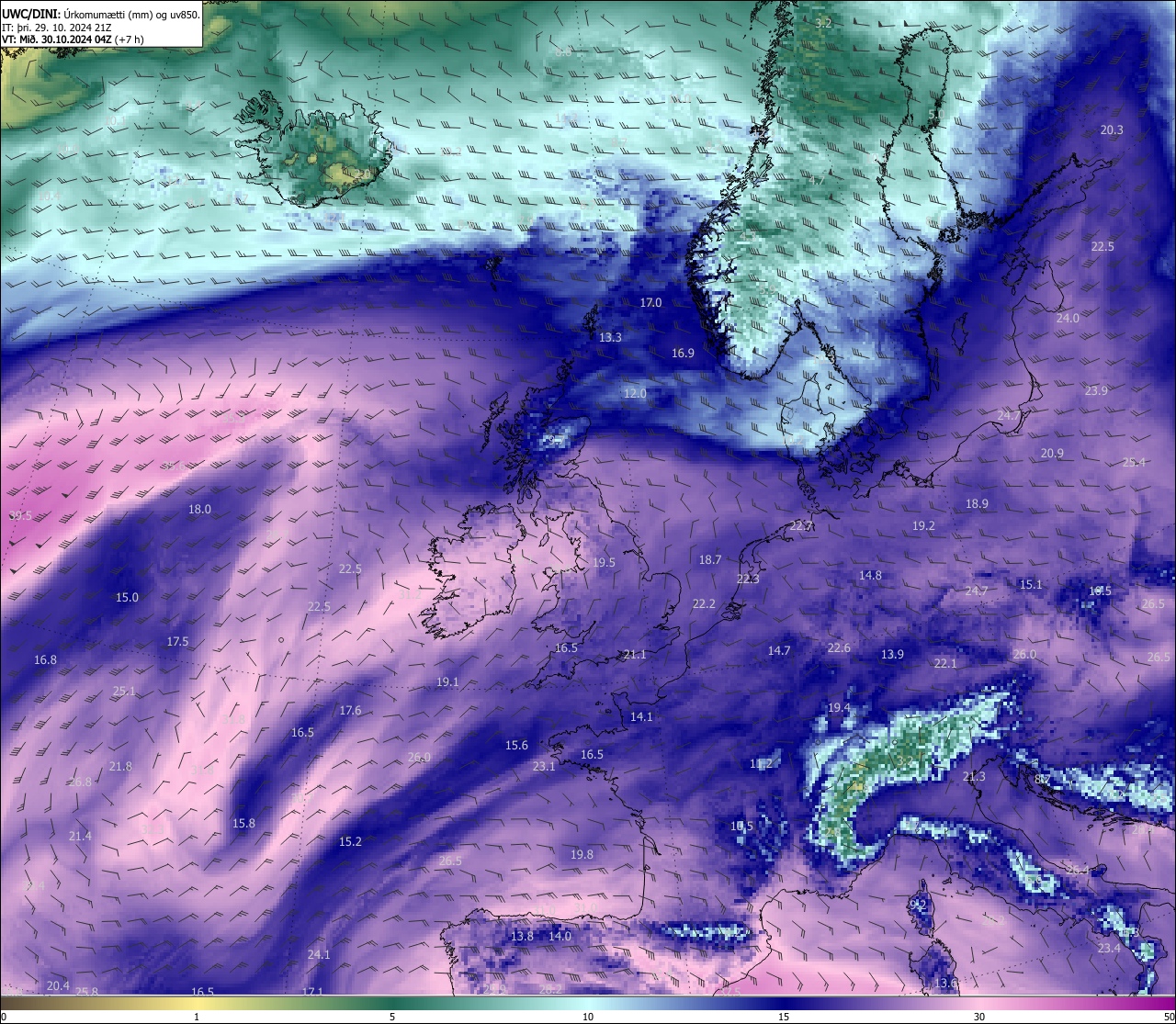Screen dimensions: 1176x1024
Task: Click the colour scale tick label '1'
Action: (197, 1017)
